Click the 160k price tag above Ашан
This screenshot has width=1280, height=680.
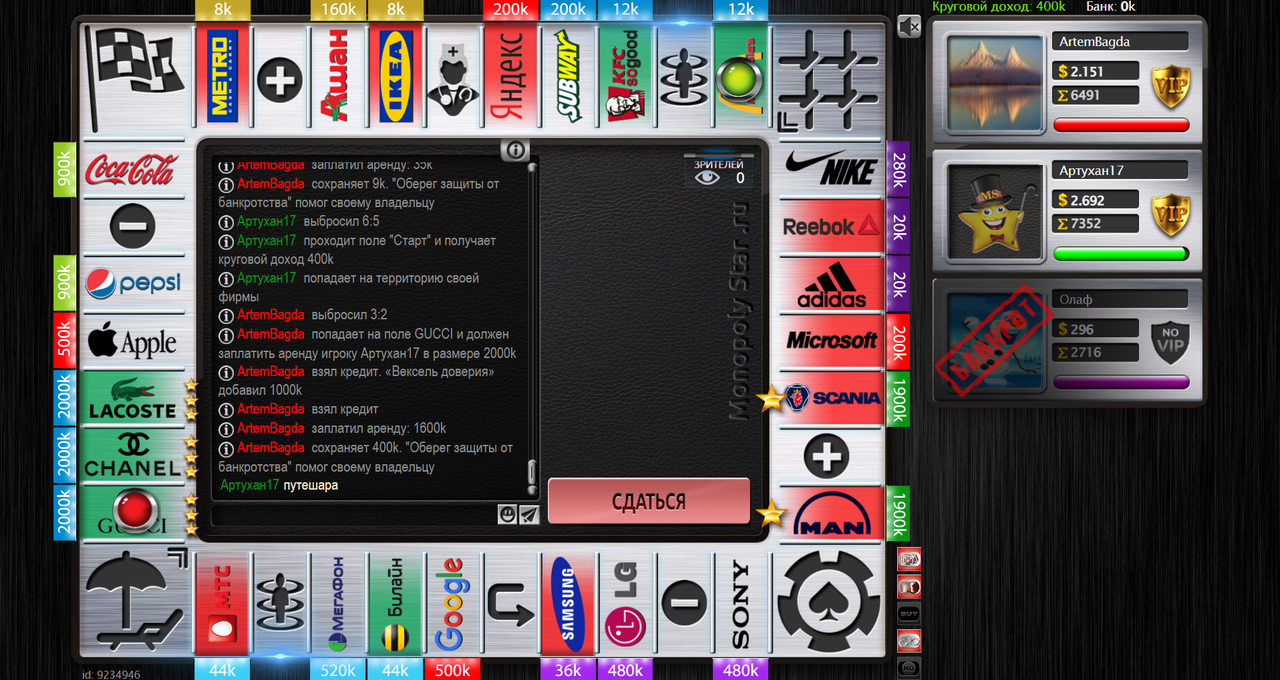coord(338,10)
